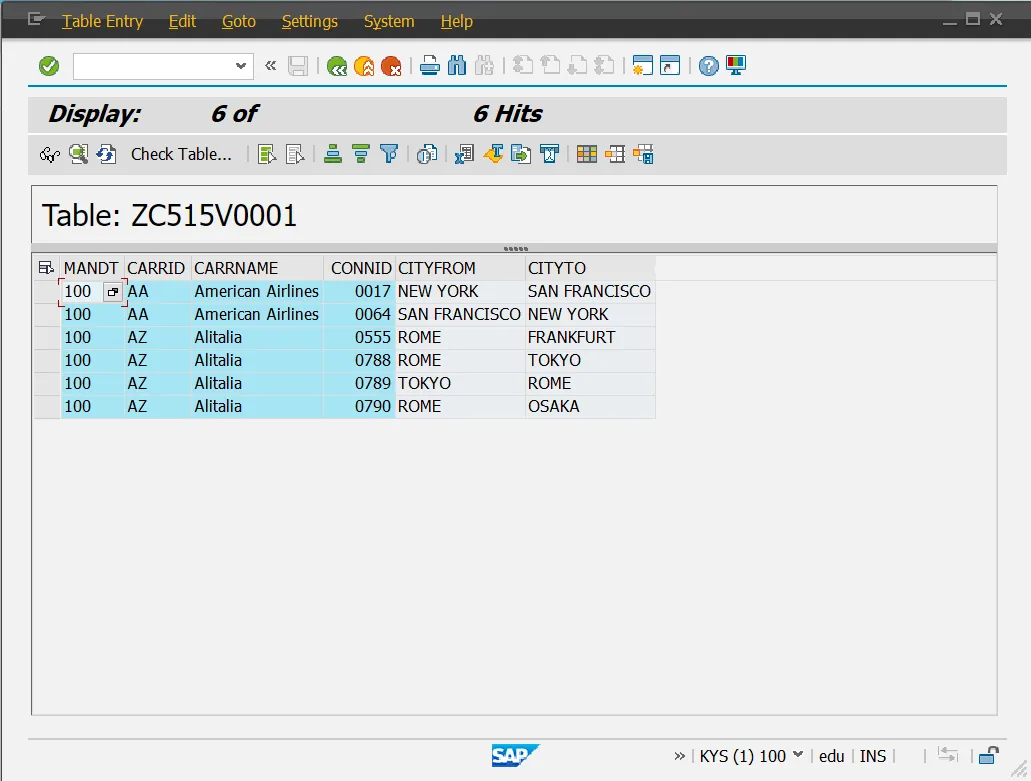1031x781 pixels.
Task: Toggle the INS insert mode indicator
Action: coord(873,756)
